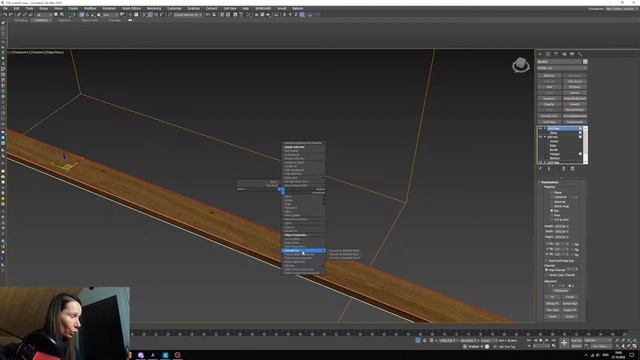Click the Acquire button

(x=570, y=316)
